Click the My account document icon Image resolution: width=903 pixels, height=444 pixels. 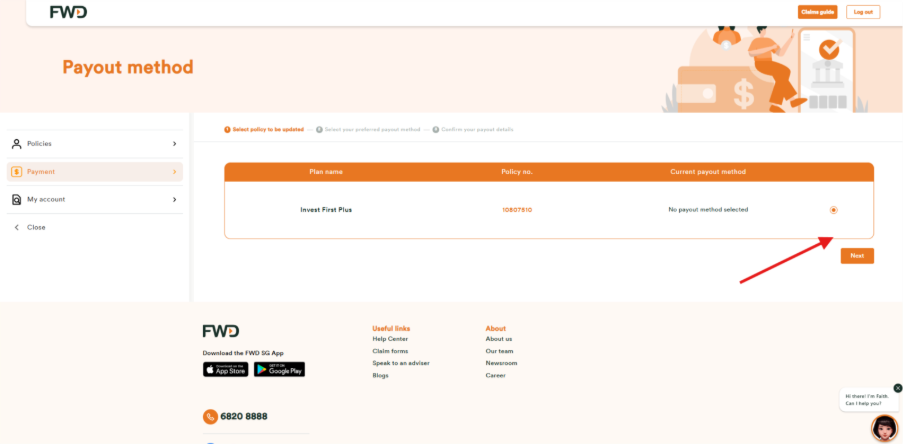pos(16,199)
